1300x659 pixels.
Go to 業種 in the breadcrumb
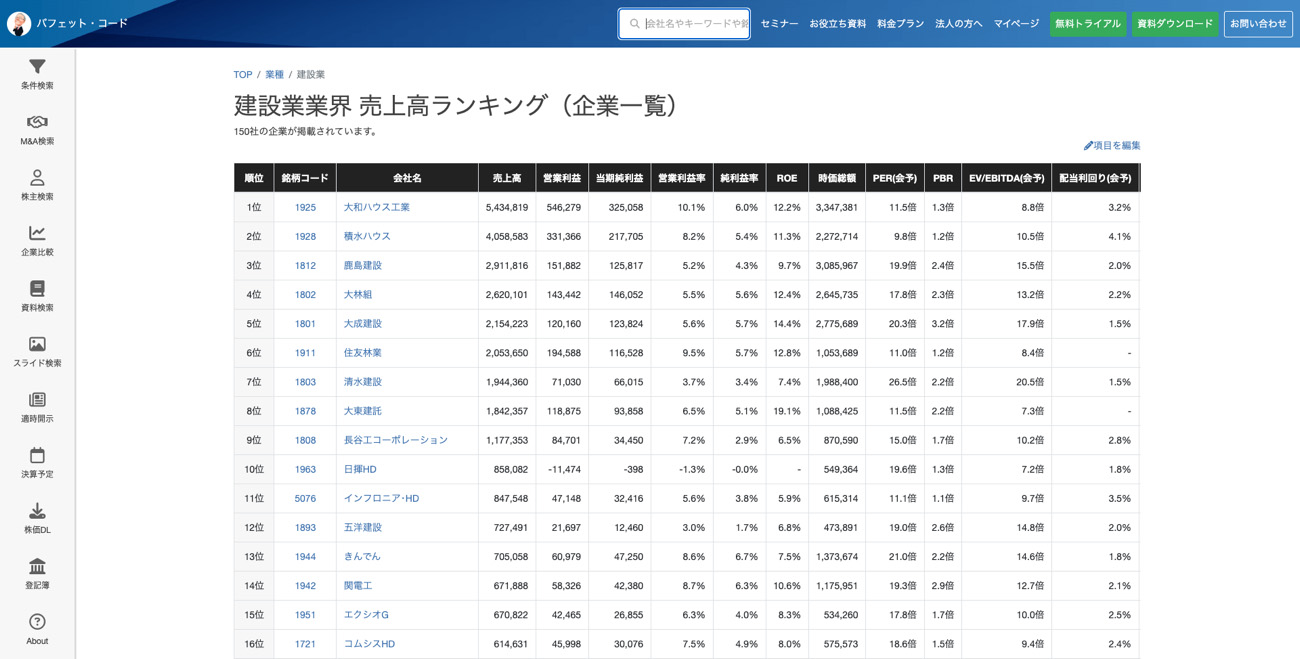(x=274, y=75)
